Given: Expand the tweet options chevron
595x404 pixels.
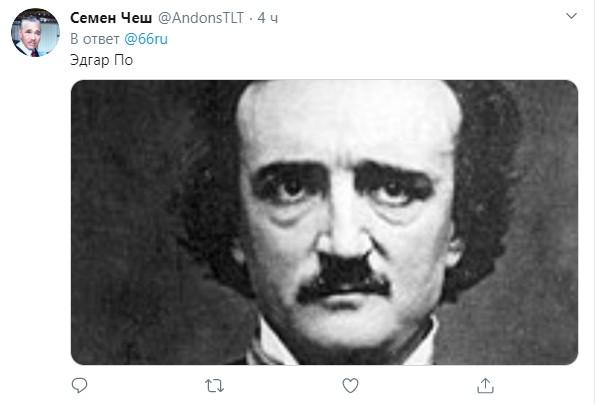Looking at the screenshot, I should (571, 16).
